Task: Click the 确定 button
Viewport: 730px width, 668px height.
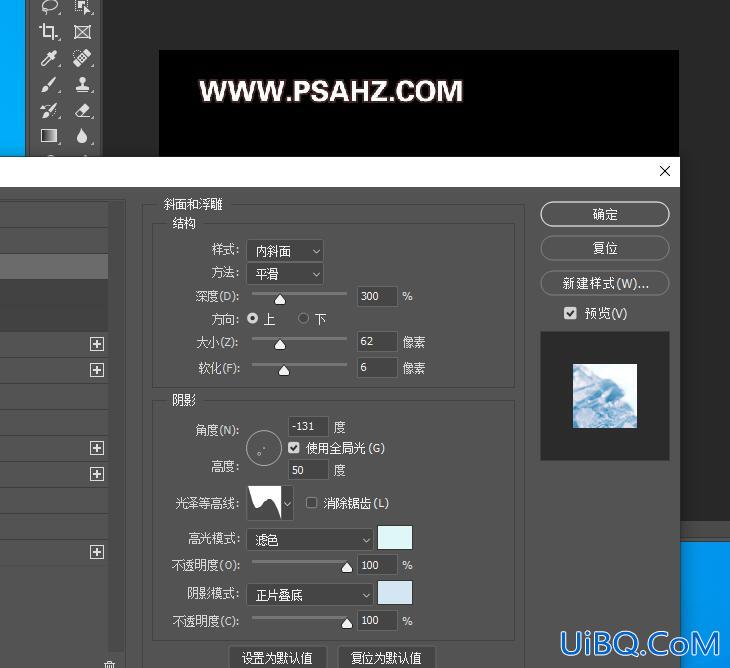Action: (x=605, y=214)
